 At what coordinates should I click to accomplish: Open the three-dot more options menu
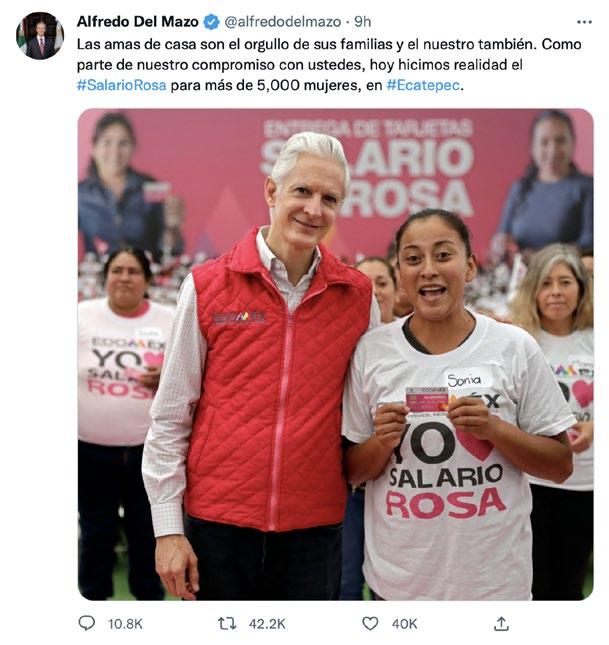coord(584,22)
